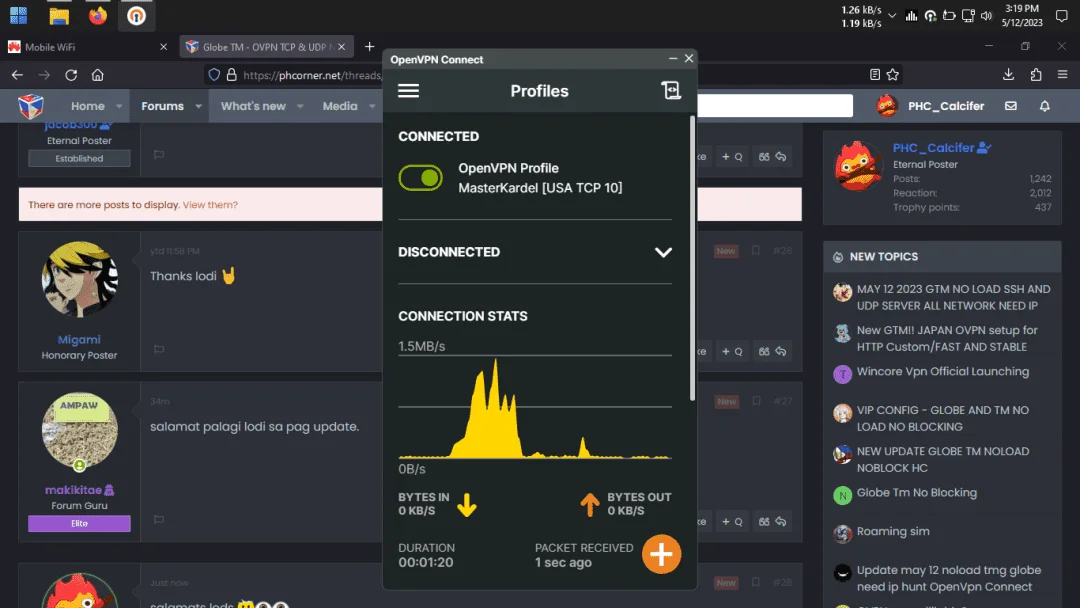This screenshot has width=1080, height=608.
Task: Click Migami's avatar image
Action: (x=79, y=279)
